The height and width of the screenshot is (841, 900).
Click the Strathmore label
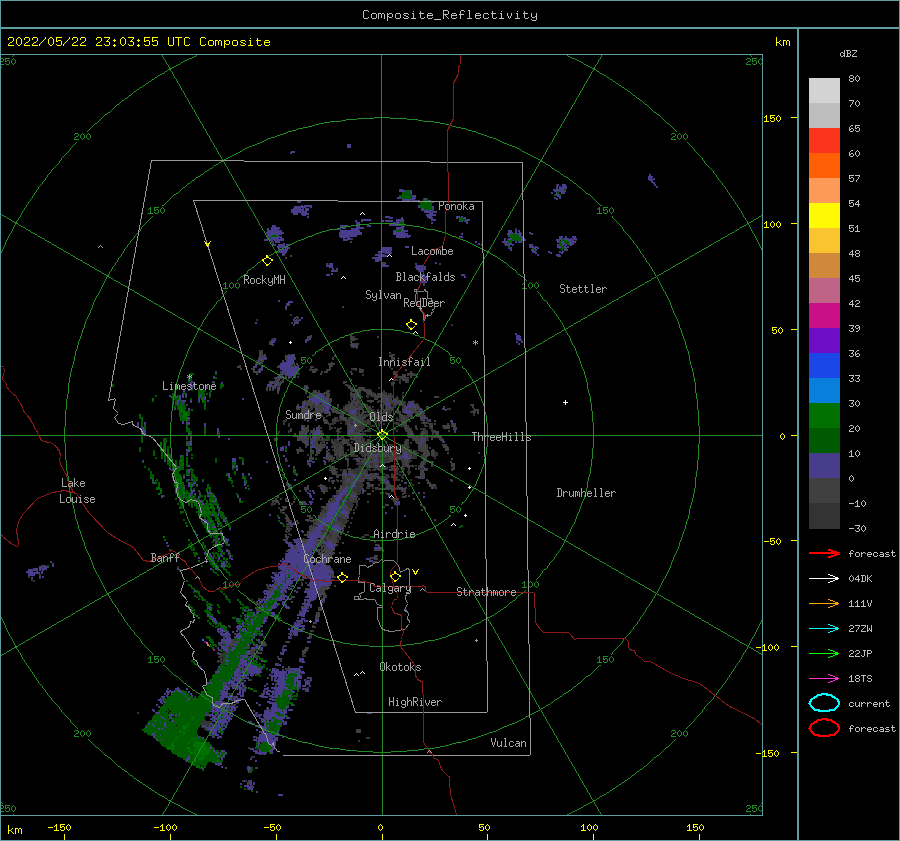486,592
